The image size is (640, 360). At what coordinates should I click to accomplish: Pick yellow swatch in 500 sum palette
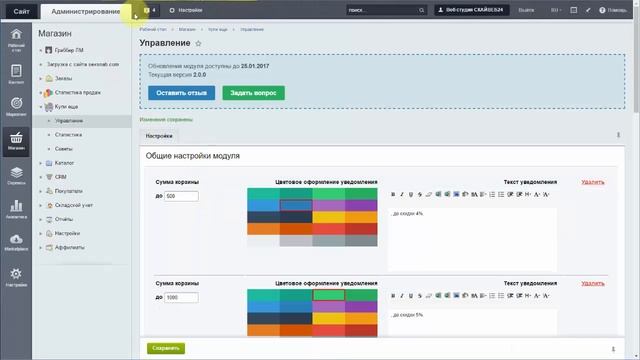click(329, 217)
